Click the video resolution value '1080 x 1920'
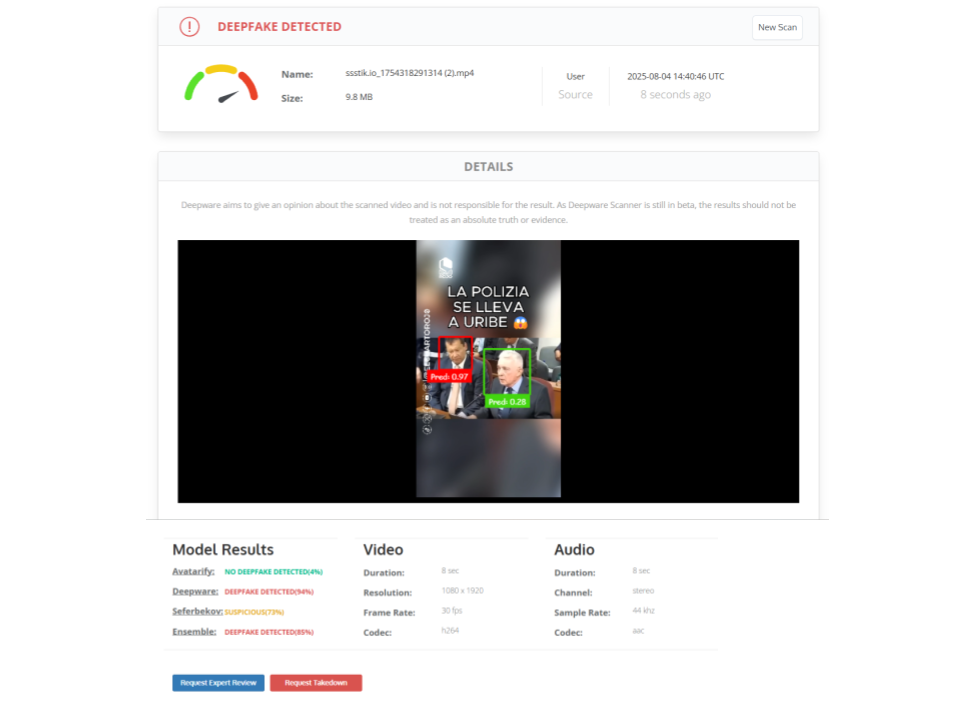Screen dimensions: 960x720 462,591
